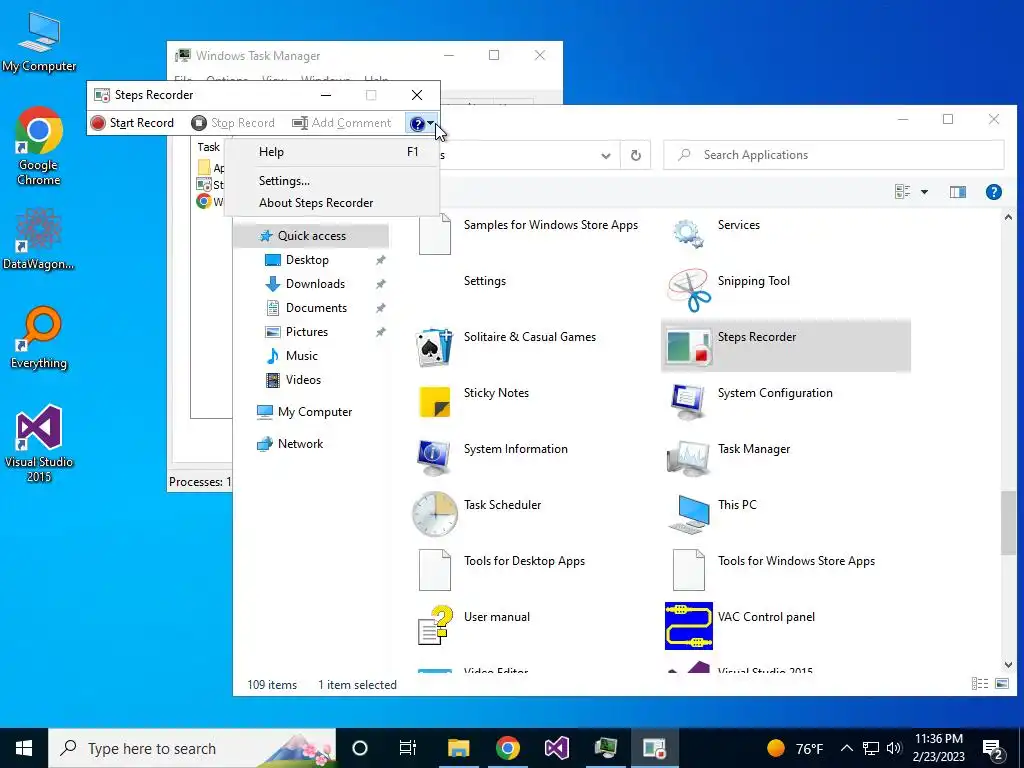Switch to large icons view in status bar

(1001, 684)
